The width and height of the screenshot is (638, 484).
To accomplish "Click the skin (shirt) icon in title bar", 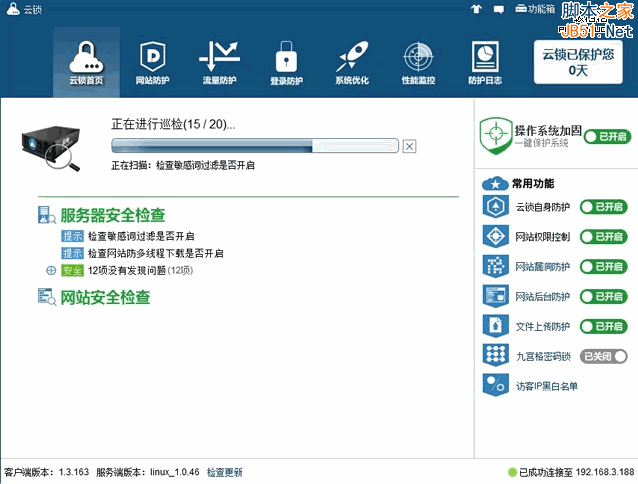I will [x=476, y=9].
